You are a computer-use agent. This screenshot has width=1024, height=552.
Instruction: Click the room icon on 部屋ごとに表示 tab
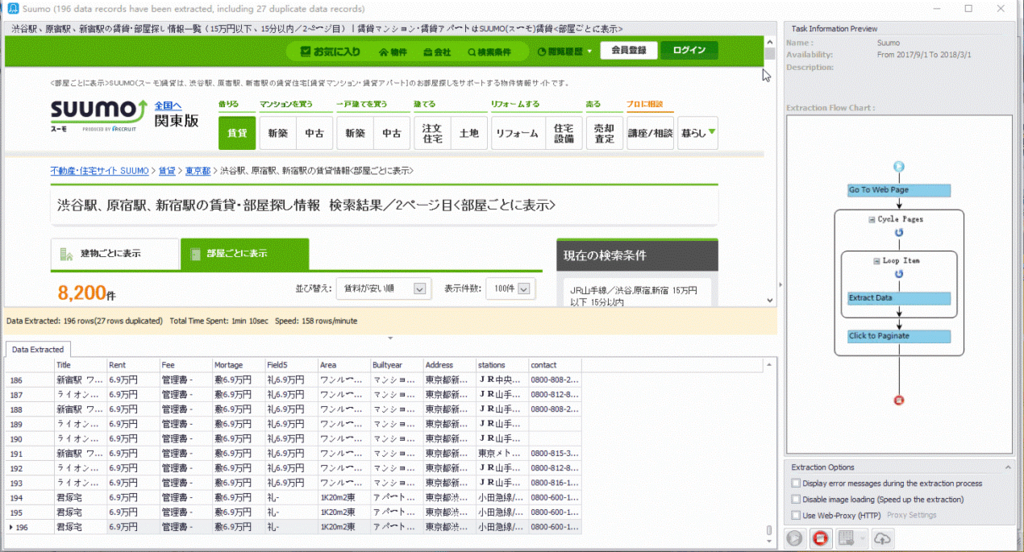(195, 254)
